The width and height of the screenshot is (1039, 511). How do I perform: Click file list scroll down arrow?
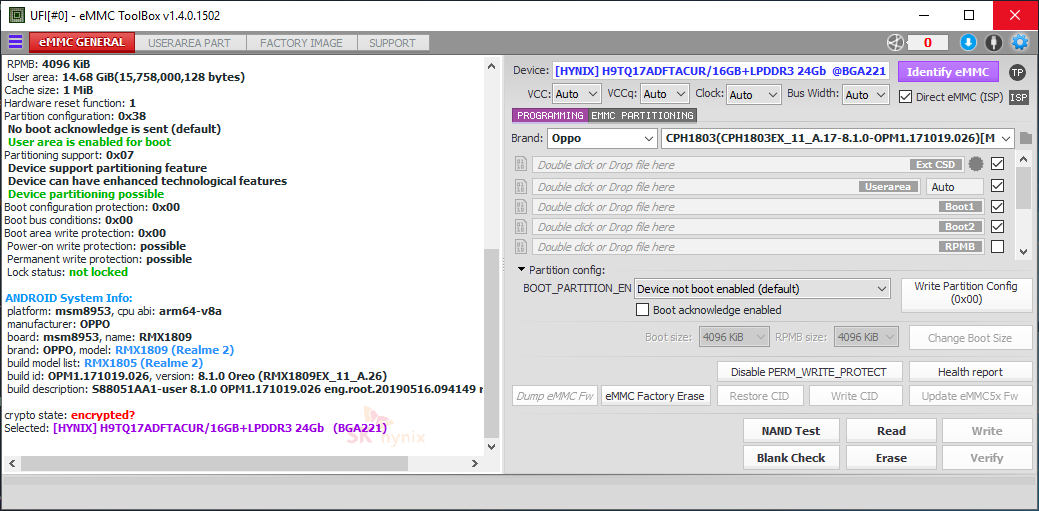coord(1024,251)
